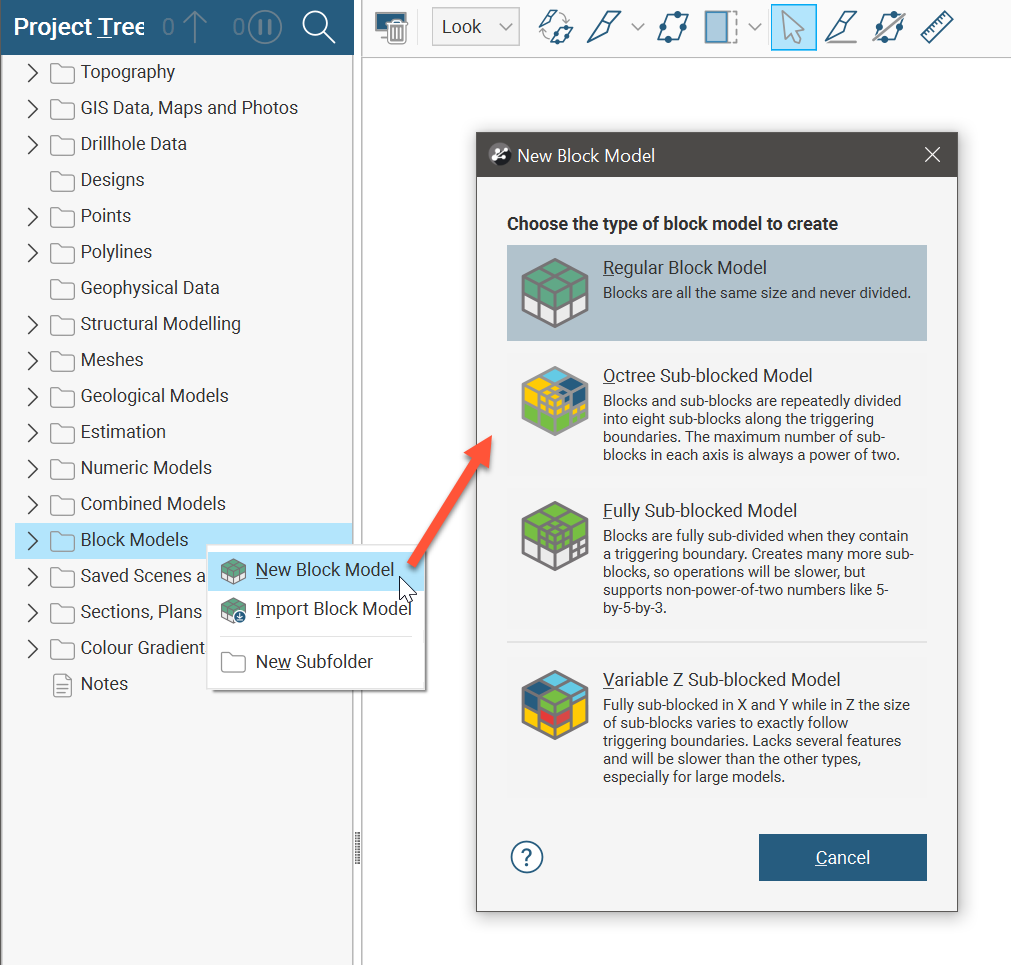Expand the Topography folder
Image resolution: width=1011 pixels, height=965 pixels.
point(33,73)
